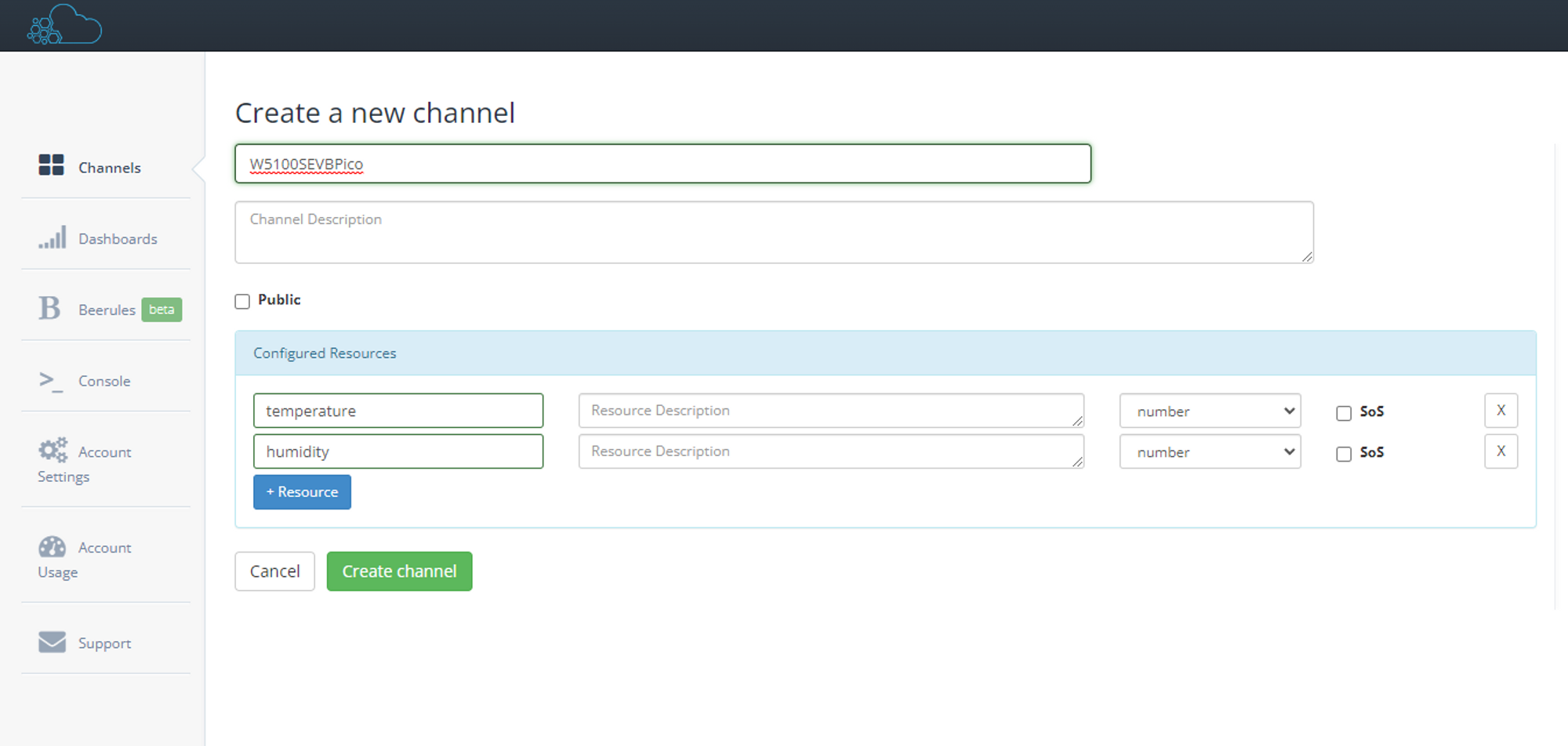Open type dropdown for temperature resource
The width and height of the screenshot is (1568, 746).
pyautogui.click(x=1210, y=411)
